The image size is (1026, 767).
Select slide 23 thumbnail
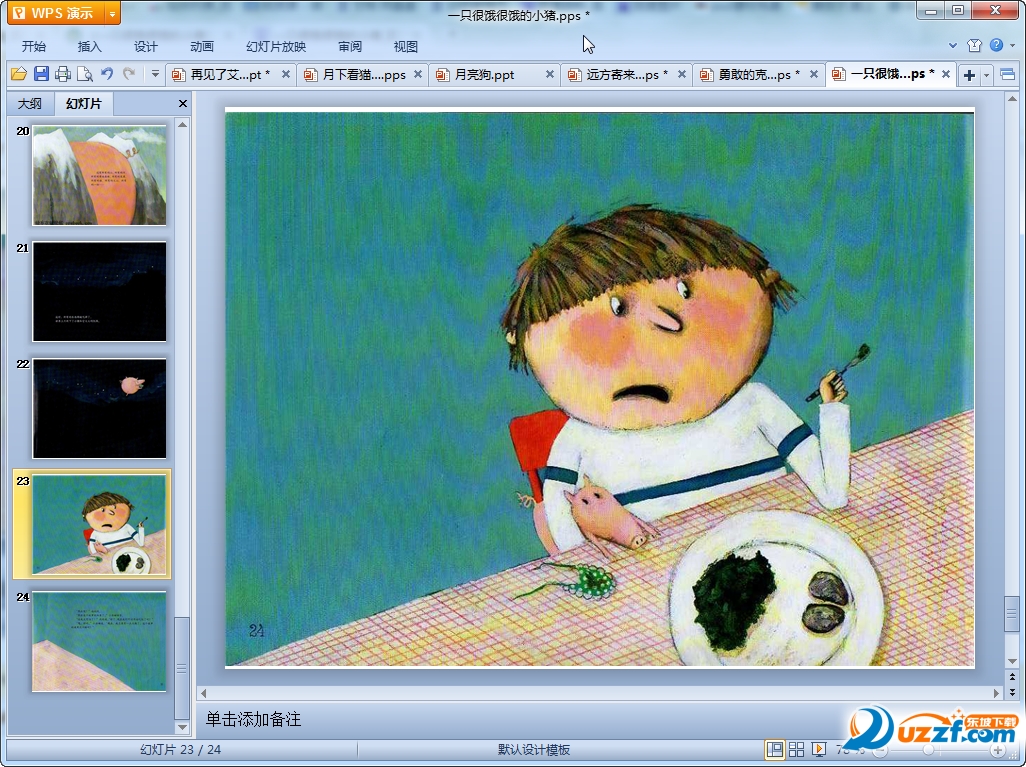click(x=99, y=524)
